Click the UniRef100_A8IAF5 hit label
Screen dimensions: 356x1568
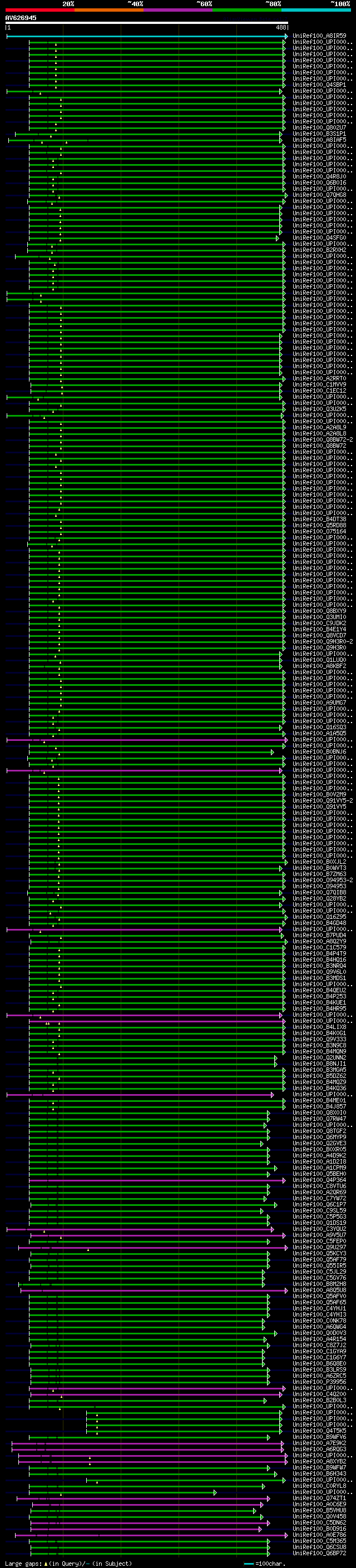coord(319,140)
